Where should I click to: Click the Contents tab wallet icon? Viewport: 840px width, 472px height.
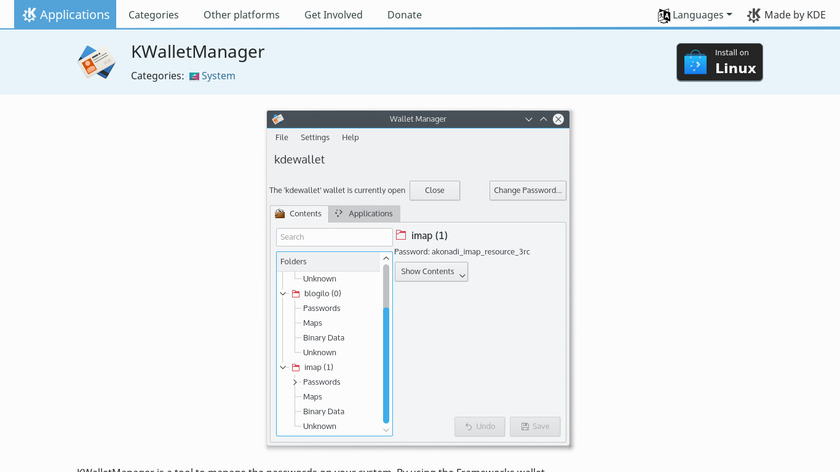(280, 213)
